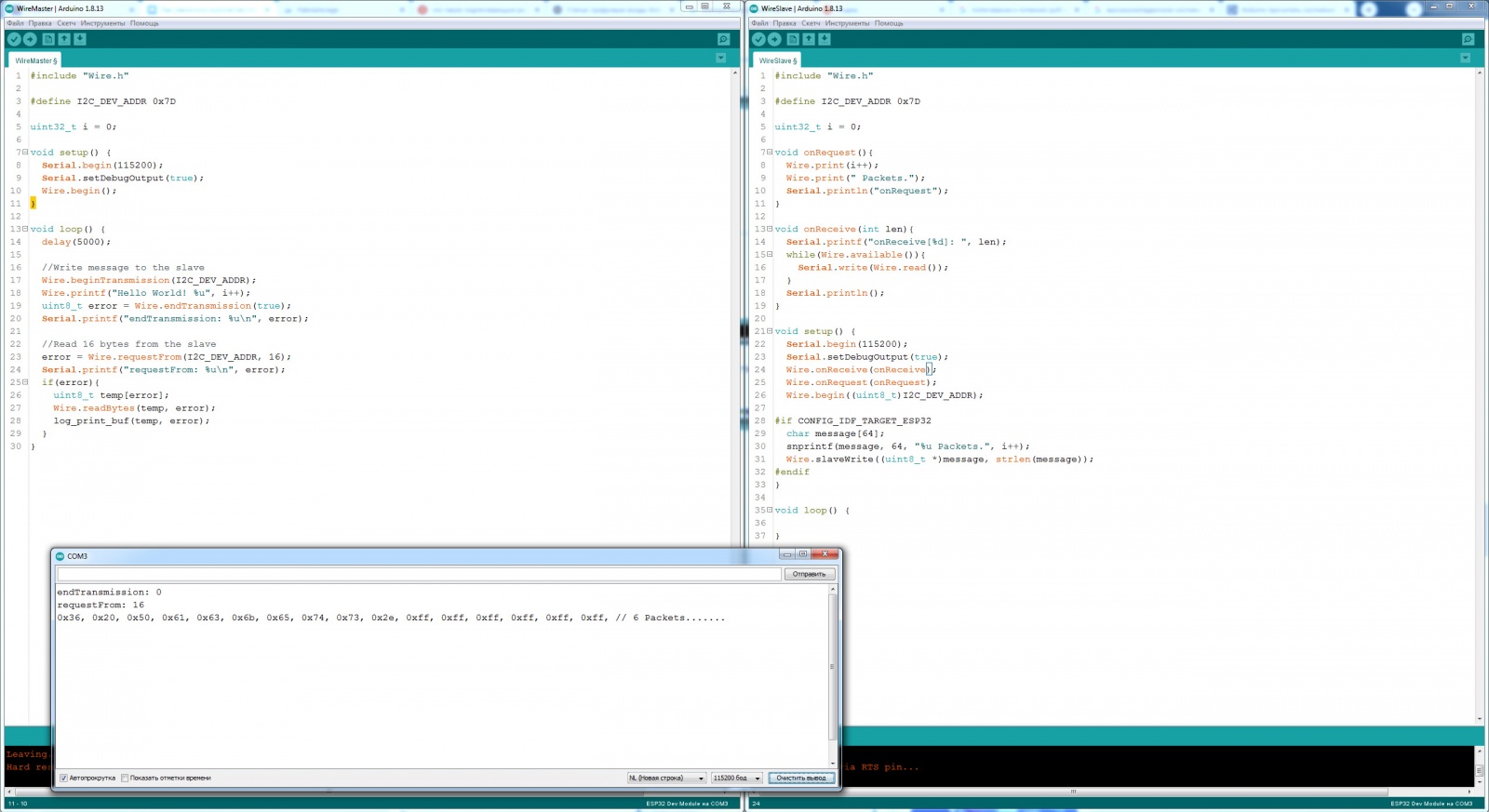Open the NL (Новая строка) line-ending dropdown
1489x812 pixels.
coord(666,778)
